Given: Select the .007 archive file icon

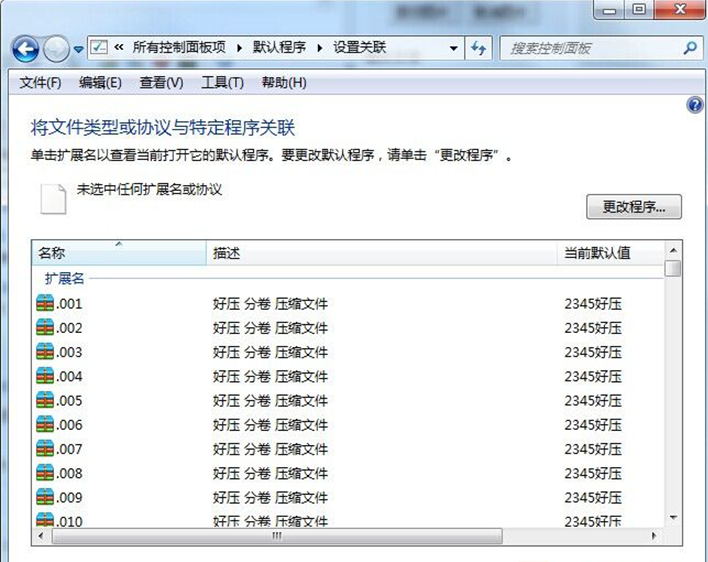Looking at the screenshot, I should (45, 449).
